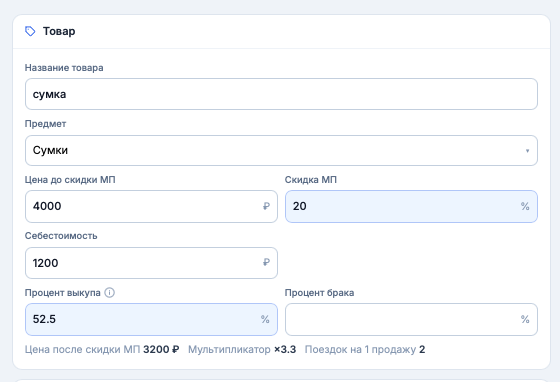
Task: Click the percent symbol in Процент брака field
Action: [x=525, y=319]
